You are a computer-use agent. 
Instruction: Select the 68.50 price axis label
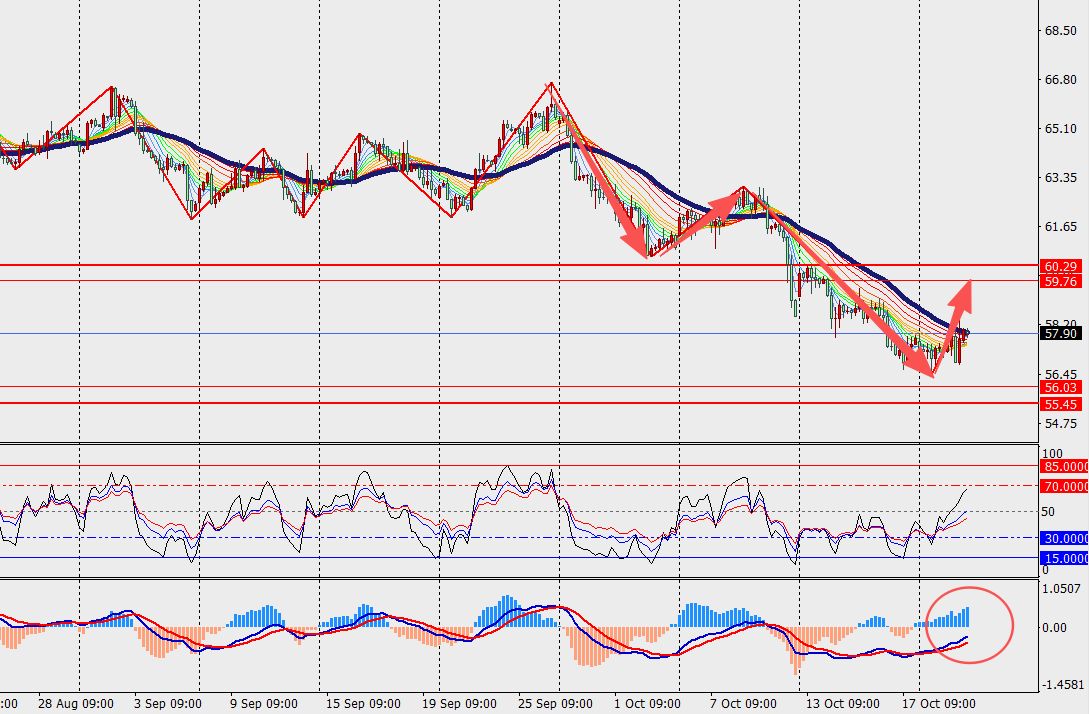[1059, 31]
